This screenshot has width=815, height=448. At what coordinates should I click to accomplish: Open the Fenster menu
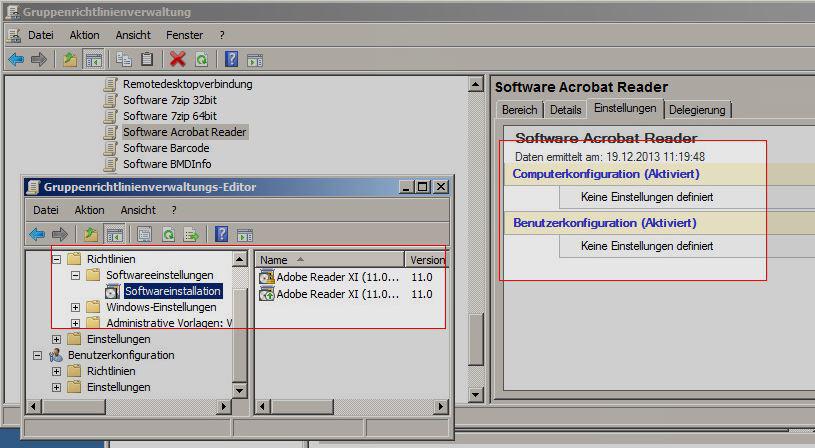(185, 35)
